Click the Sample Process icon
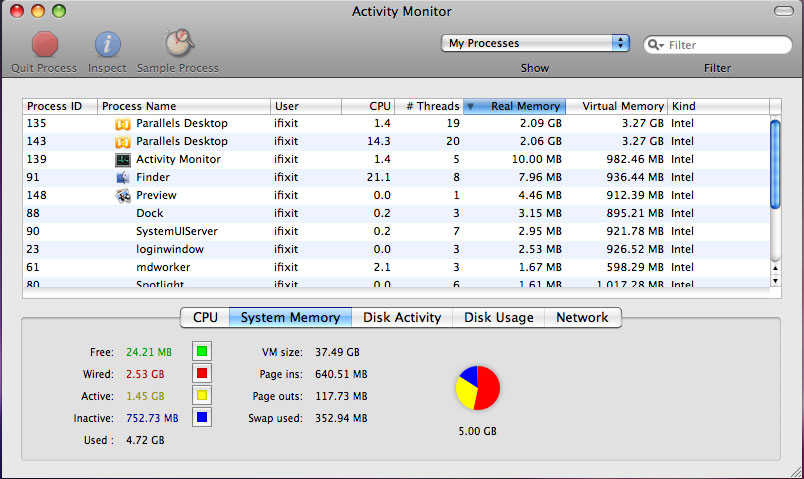This screenshot has height=479, width=804. 179,43
